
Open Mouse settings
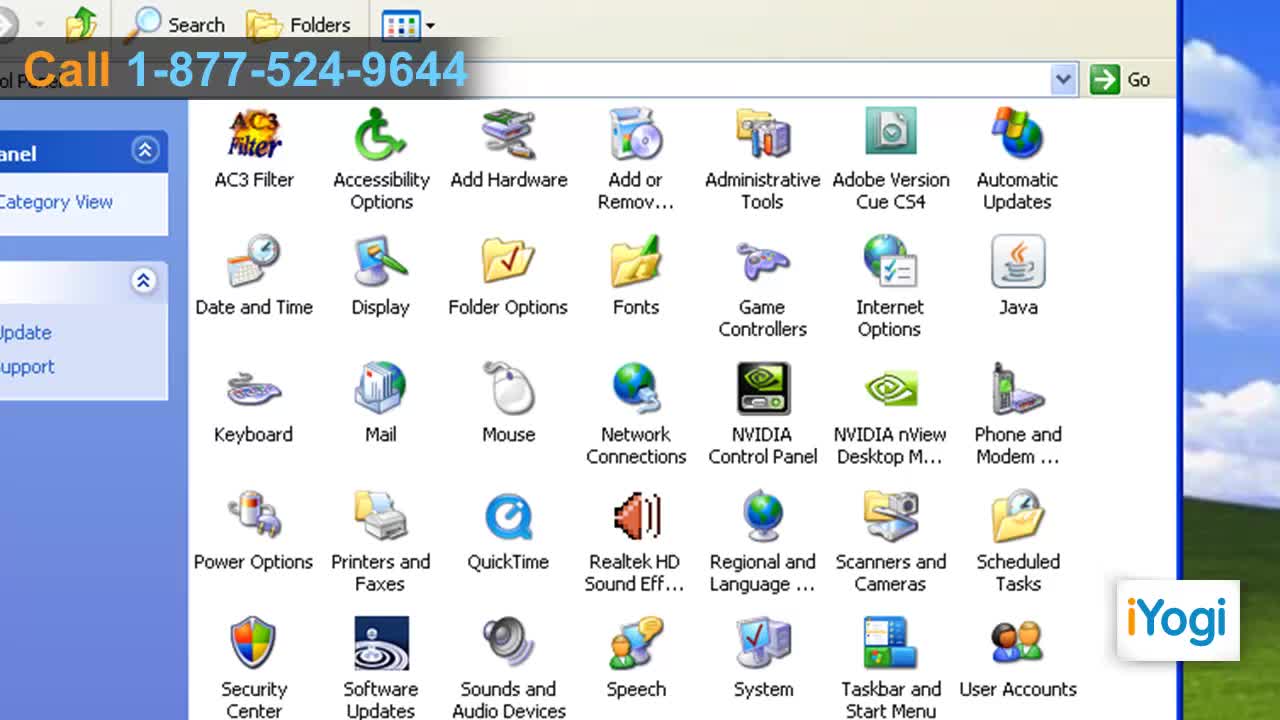coord(508,404)
